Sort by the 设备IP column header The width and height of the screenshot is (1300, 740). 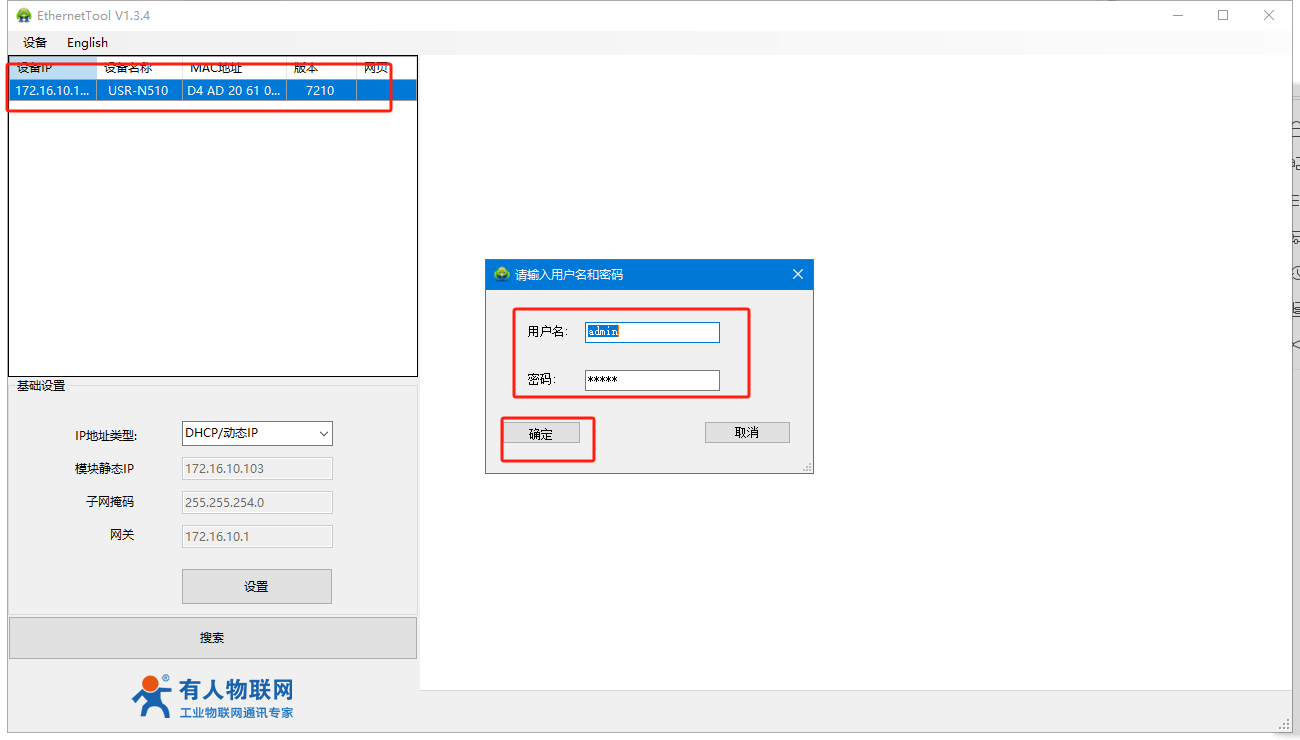53,69
